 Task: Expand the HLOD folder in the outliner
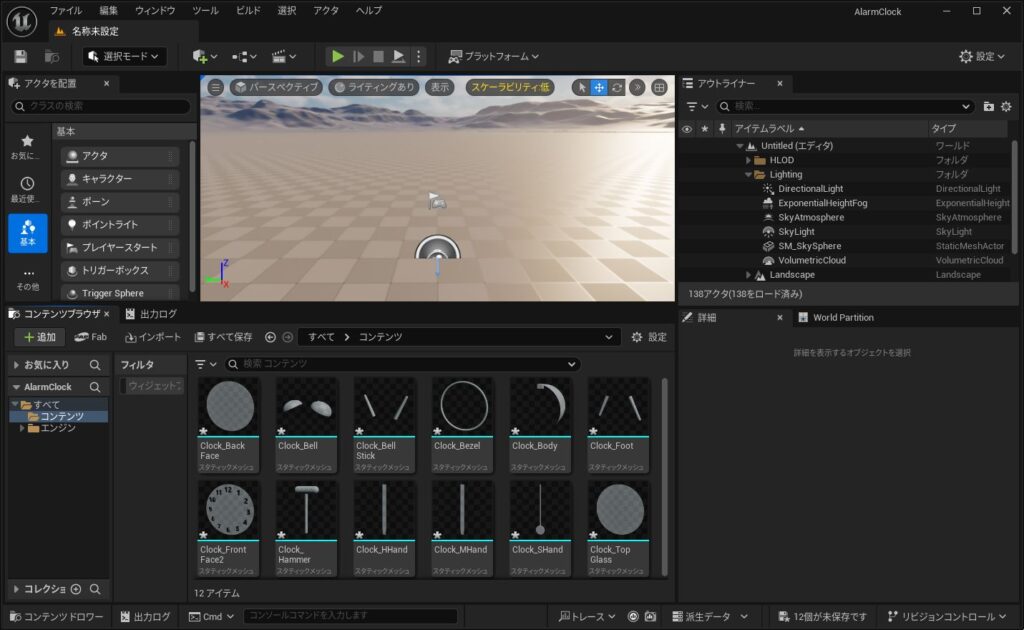tap(748, 160)
